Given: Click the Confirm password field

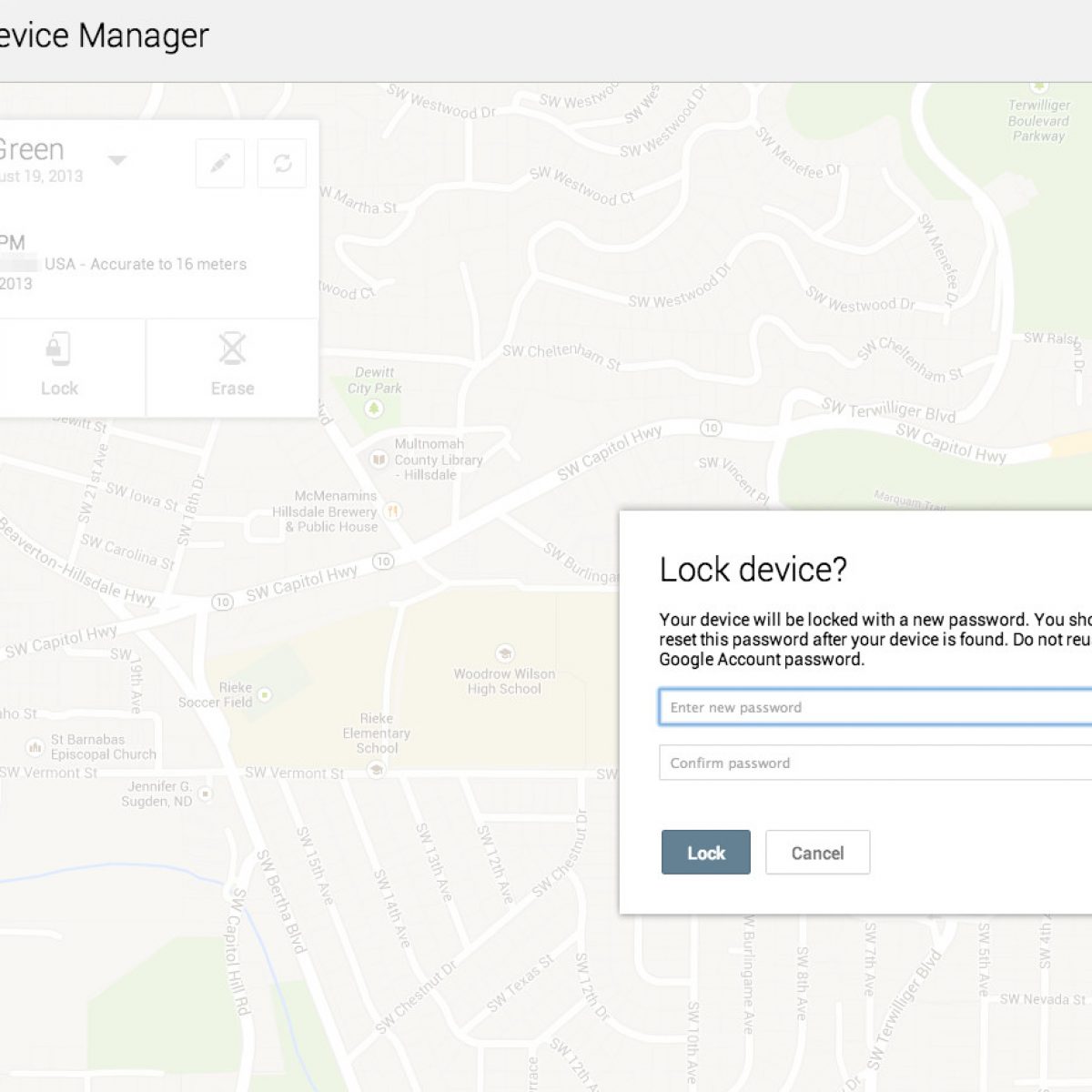Looking at the screenshot, I should pyautogui.click(x=874, y=763).
